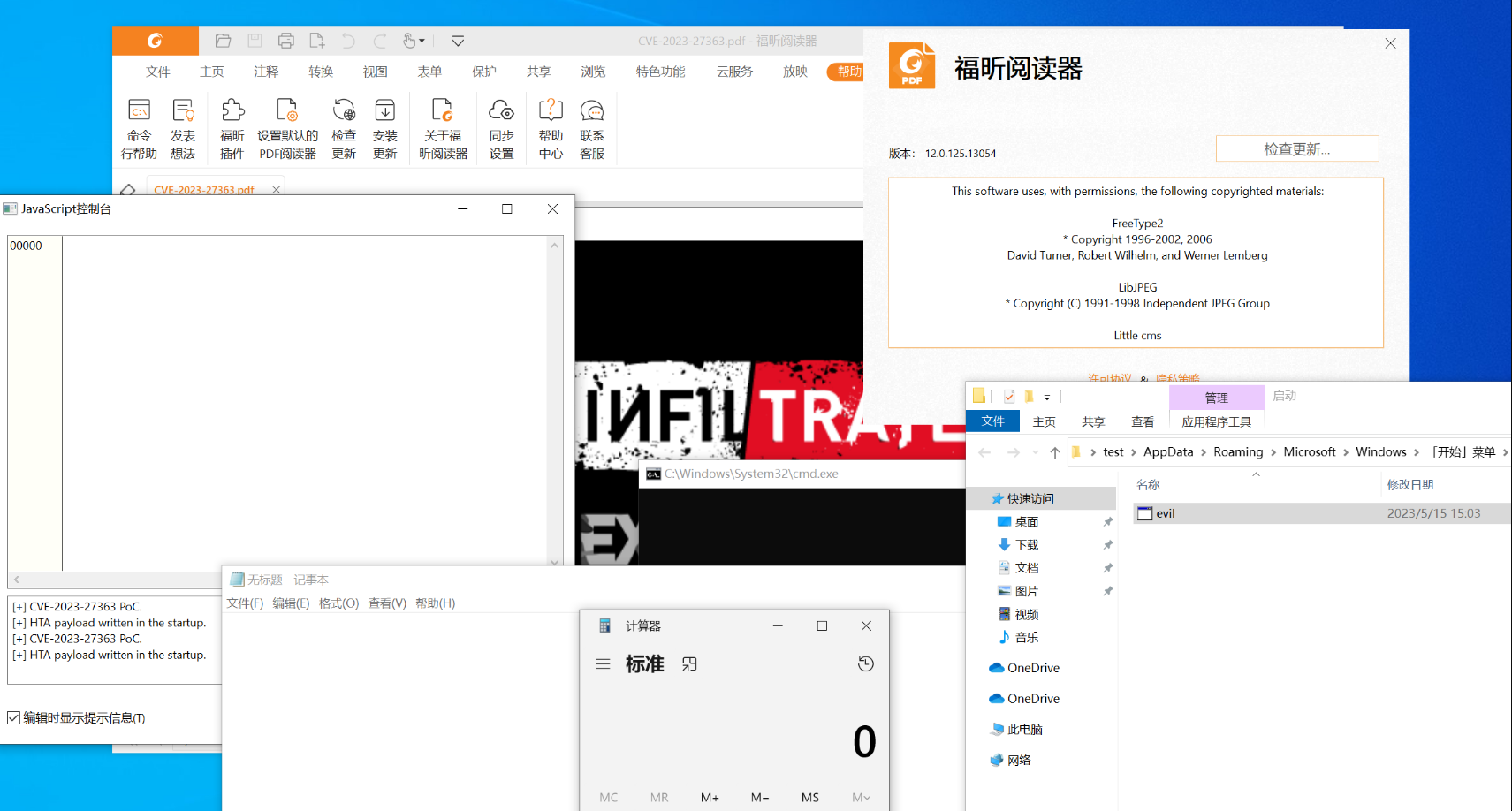The height and width of the screenshot is (811, 1512).
Task: Click calculator MS memory store button
Action: coord(810,797)
